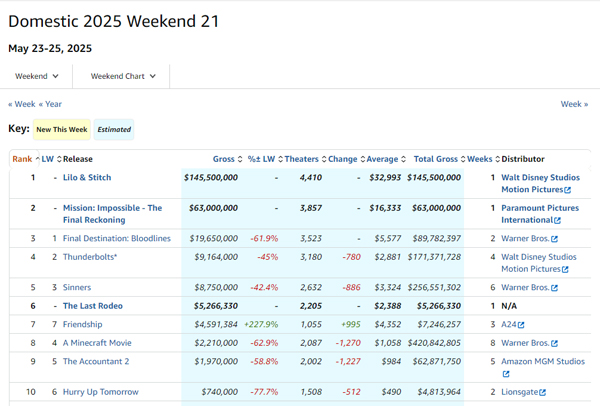Click $63,000,000 gross value
The image size is (600, 406).
pos(213,208)
